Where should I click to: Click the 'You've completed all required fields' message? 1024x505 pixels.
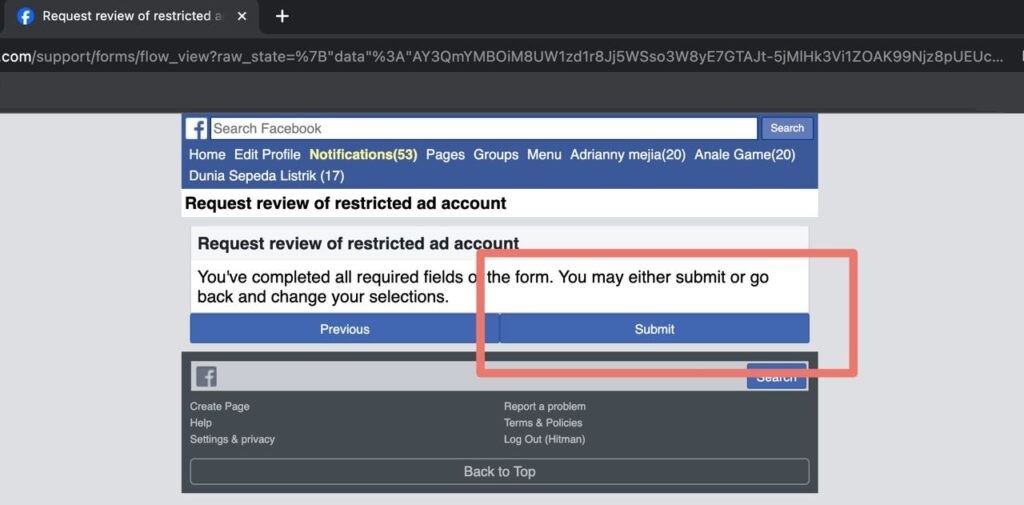point(483,287)
